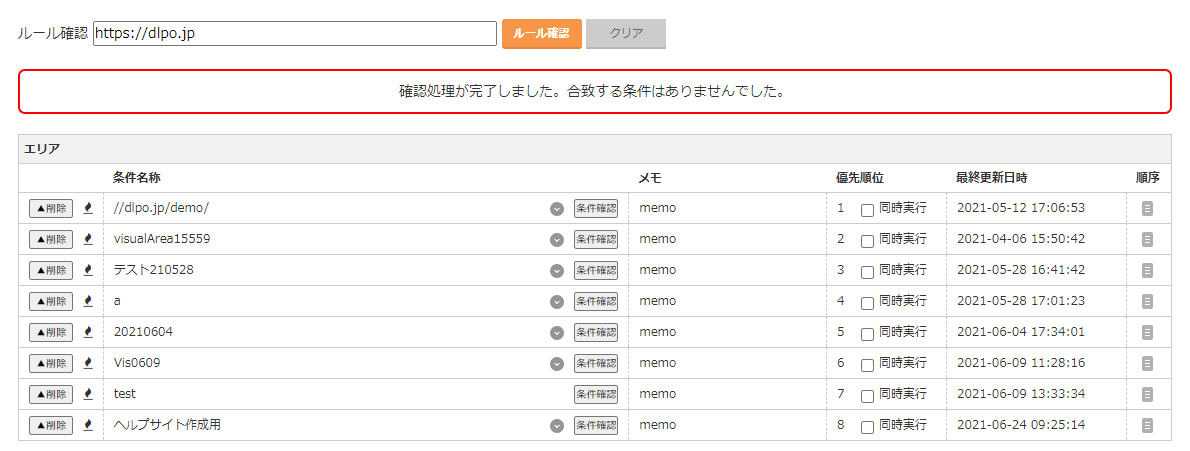Click 条件確認 for ヘルプサイト作成用

pyautogui.click(x=596, y=426)
